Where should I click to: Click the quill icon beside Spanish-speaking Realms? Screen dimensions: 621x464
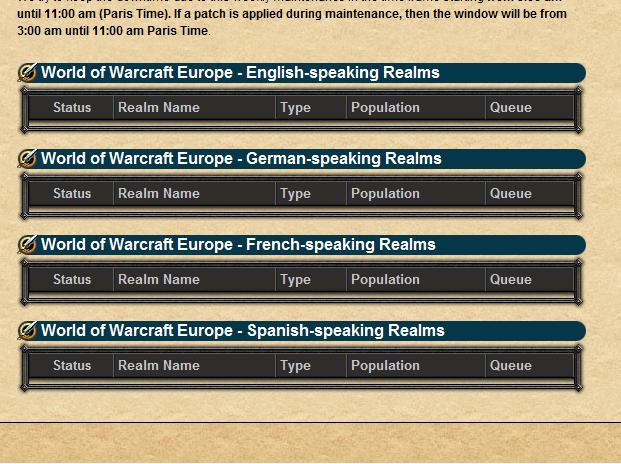pyautogui.click(x=27, y=331)
